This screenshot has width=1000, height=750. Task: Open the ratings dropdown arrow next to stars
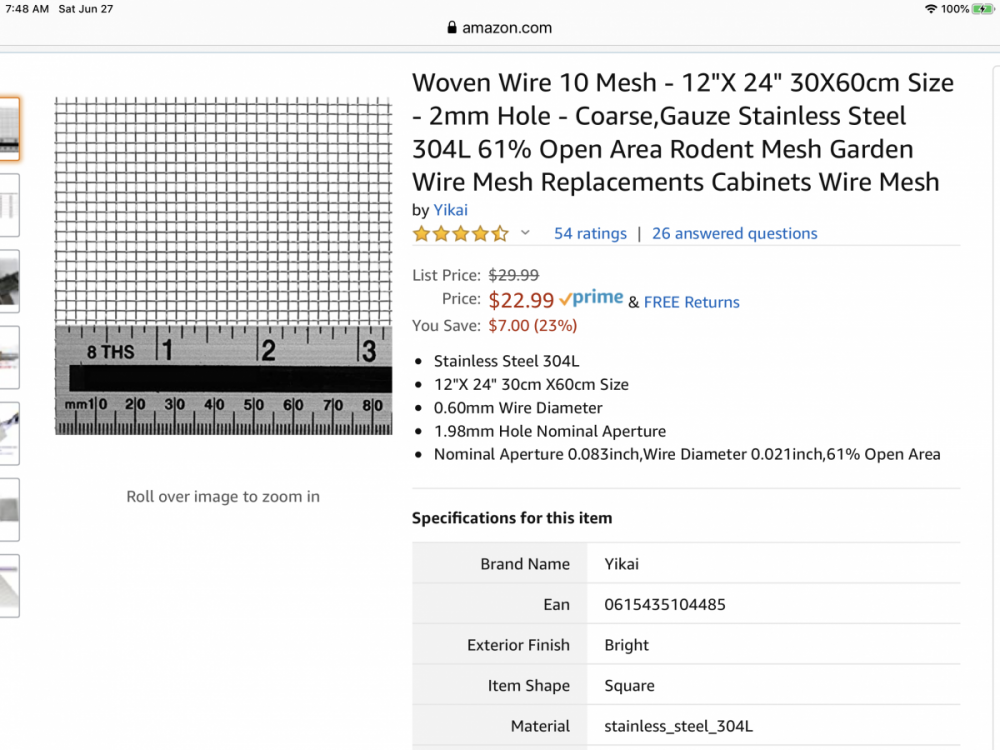(526, 232)
